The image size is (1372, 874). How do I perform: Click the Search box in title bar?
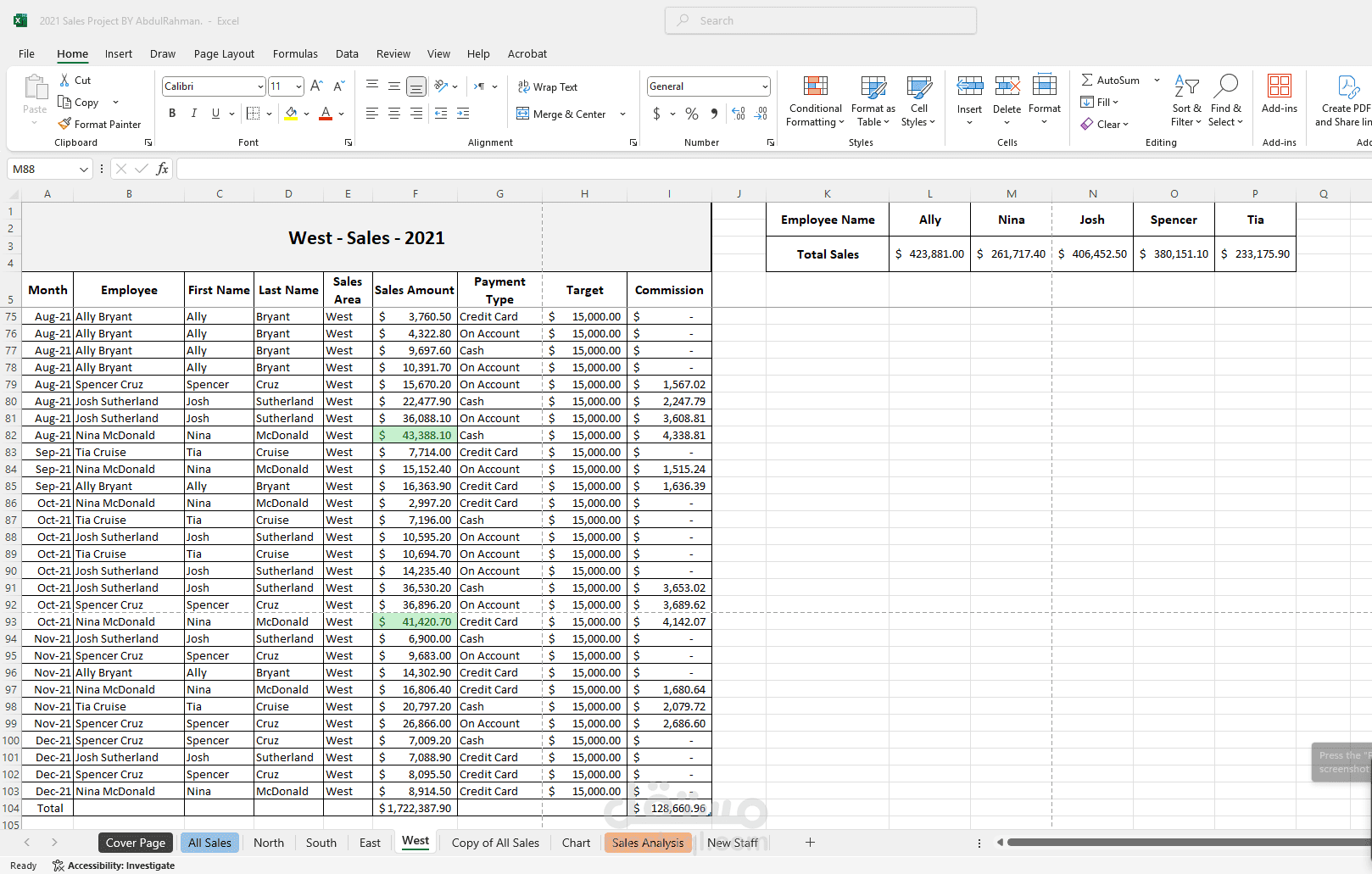(x=820, y=20)
